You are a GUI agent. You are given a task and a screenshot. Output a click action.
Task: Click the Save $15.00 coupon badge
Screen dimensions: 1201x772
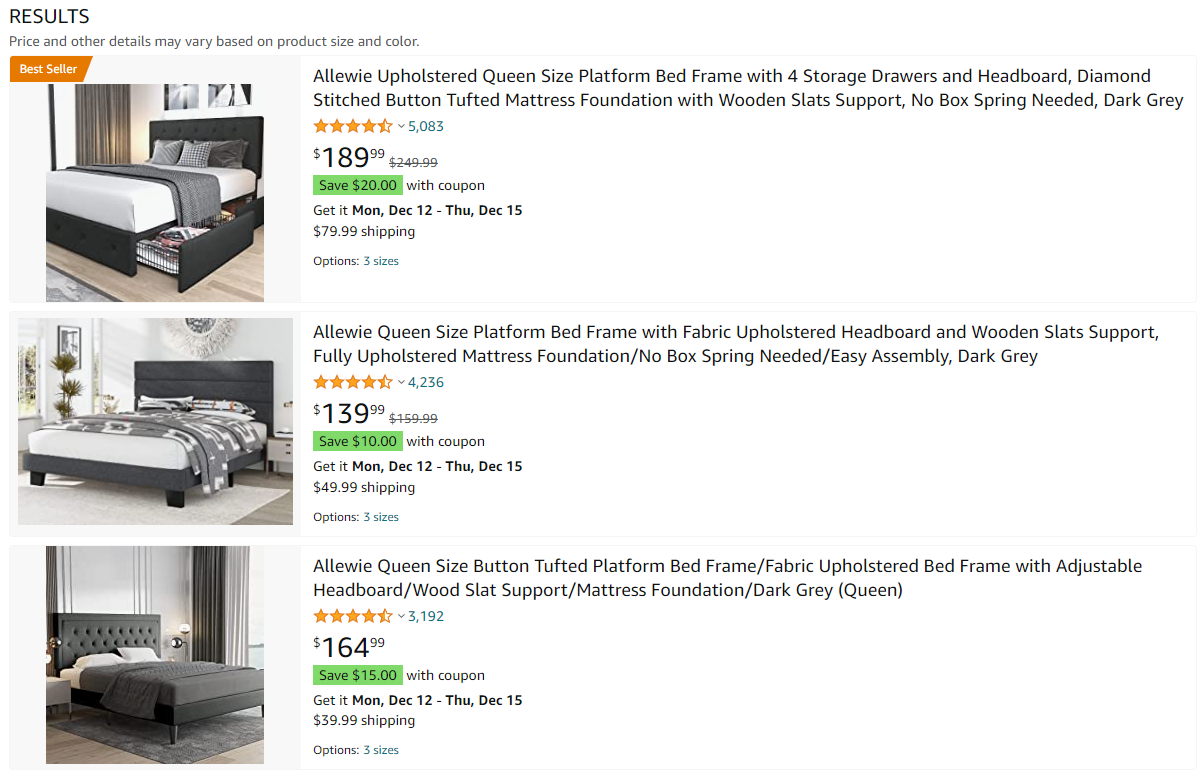pyautogui.click(x=358, y=675)
